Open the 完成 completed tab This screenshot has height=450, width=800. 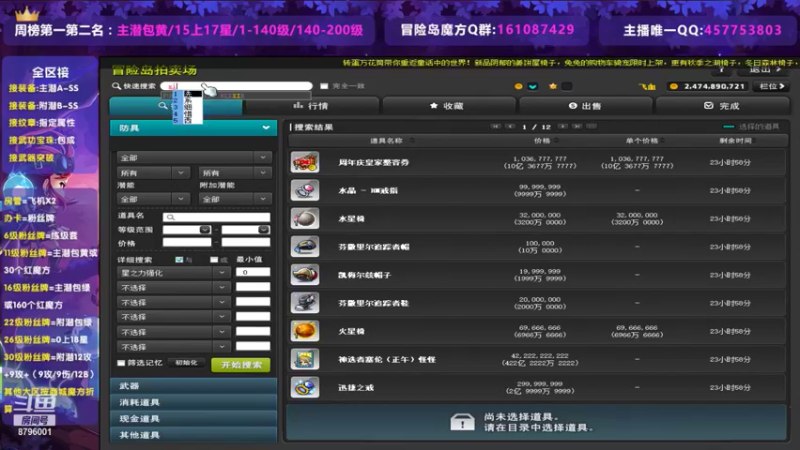click(722, 106)
